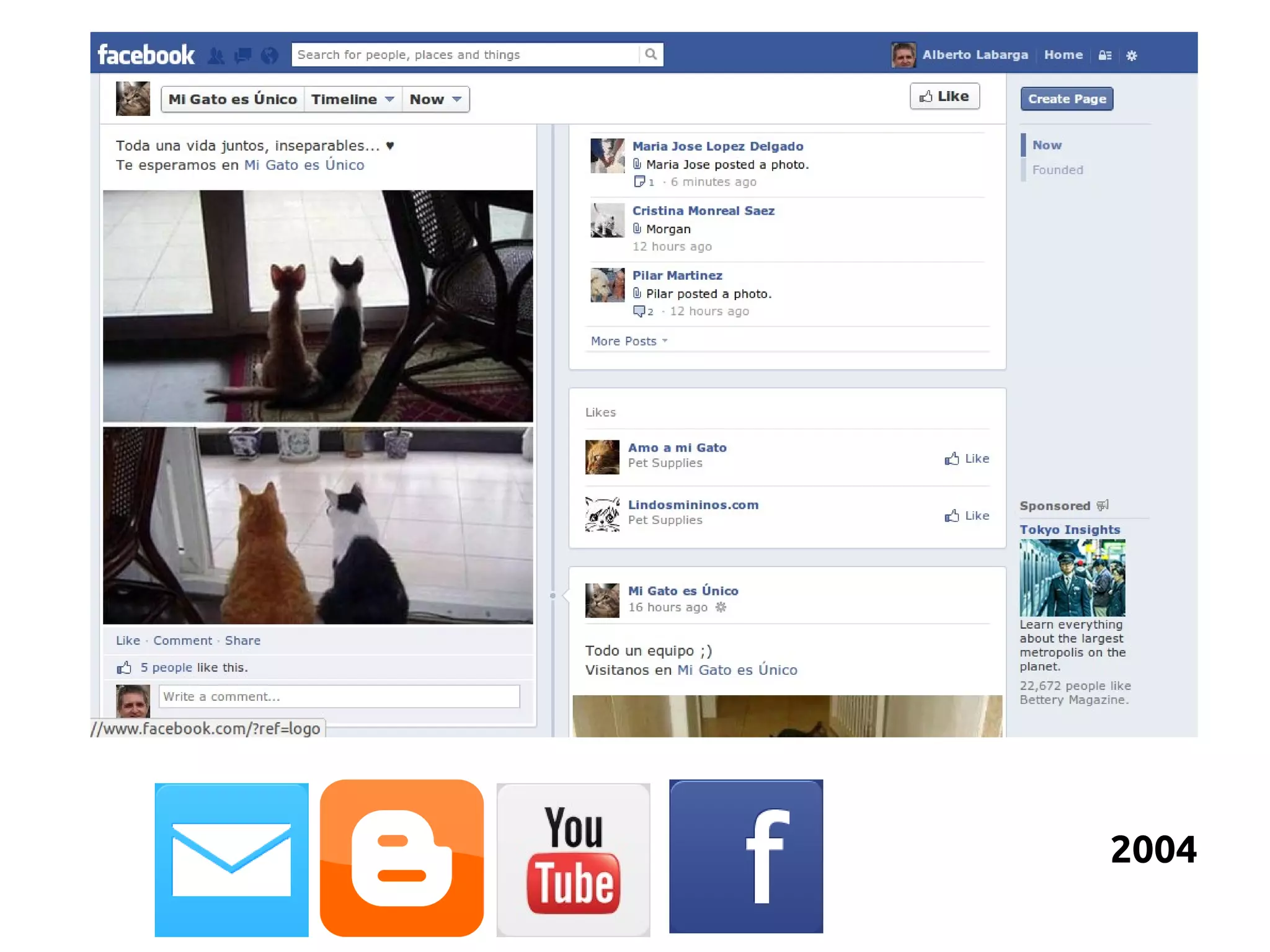The width and height of the screenshot is (1270, 952).
Task: Open the Timeline dropdown
Action: (352, 99)
